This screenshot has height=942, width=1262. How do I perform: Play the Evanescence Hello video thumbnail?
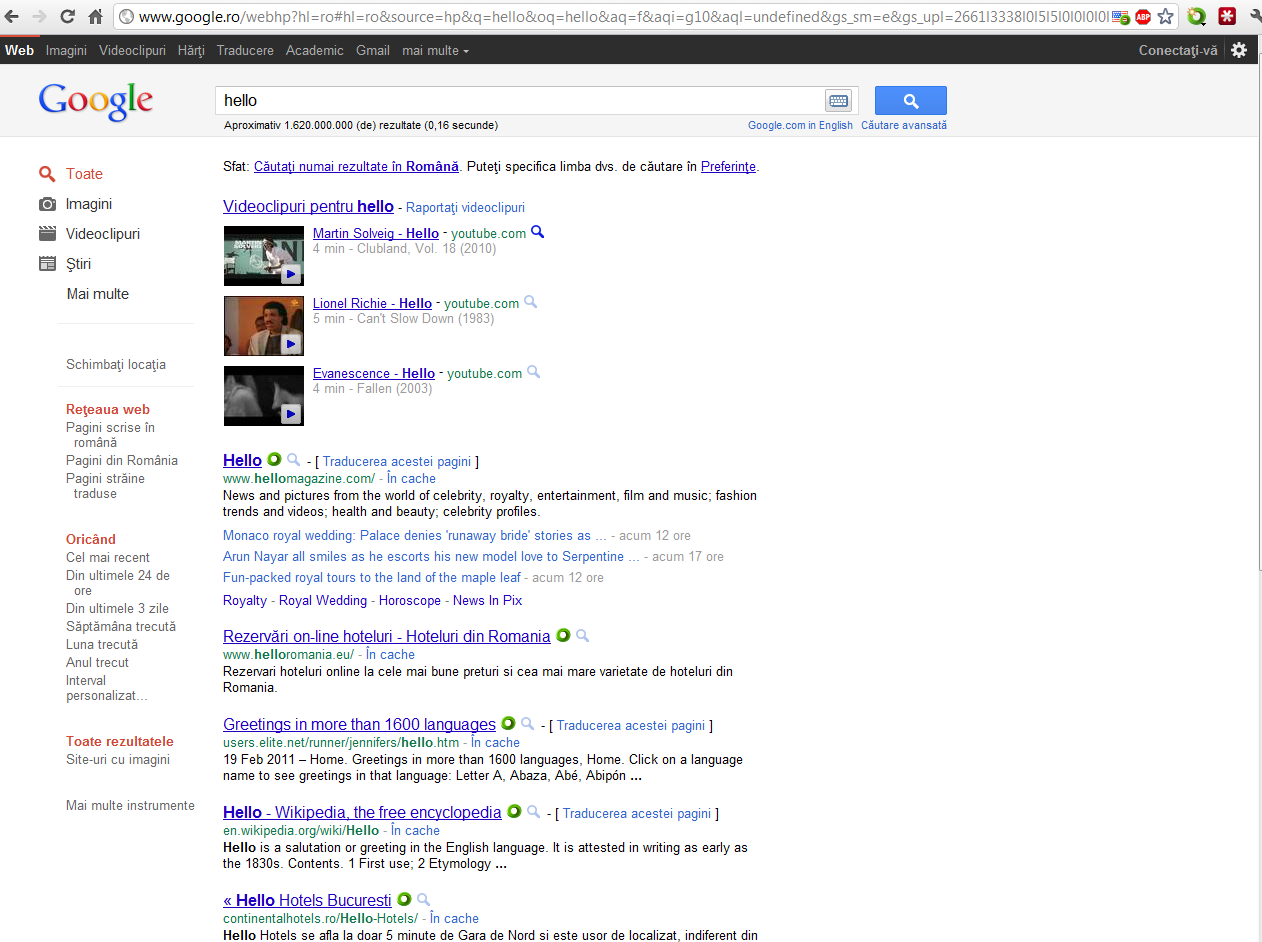(x=264, y=396)
